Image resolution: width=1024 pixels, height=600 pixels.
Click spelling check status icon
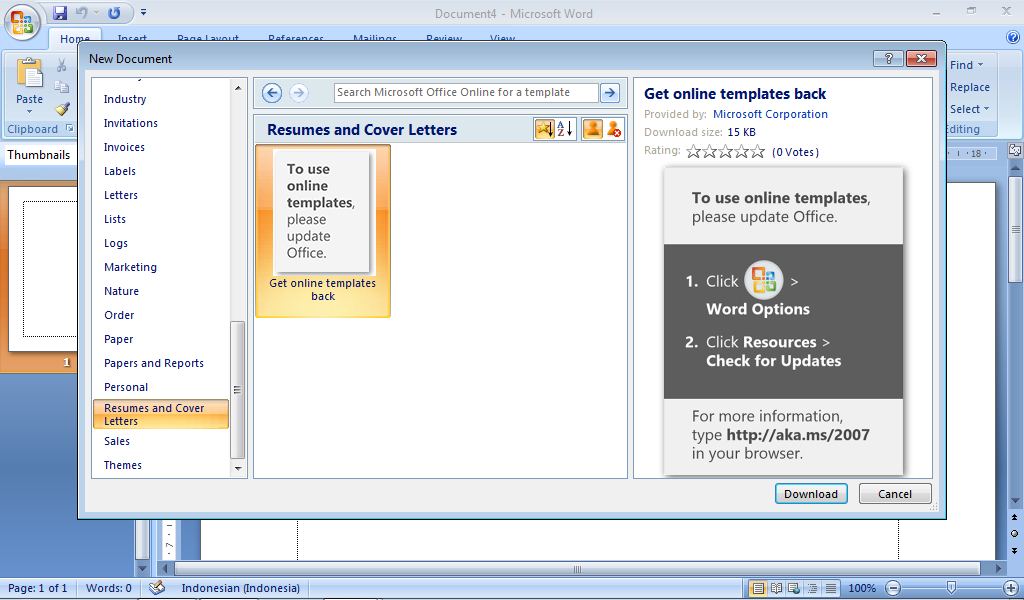(157, 588)
